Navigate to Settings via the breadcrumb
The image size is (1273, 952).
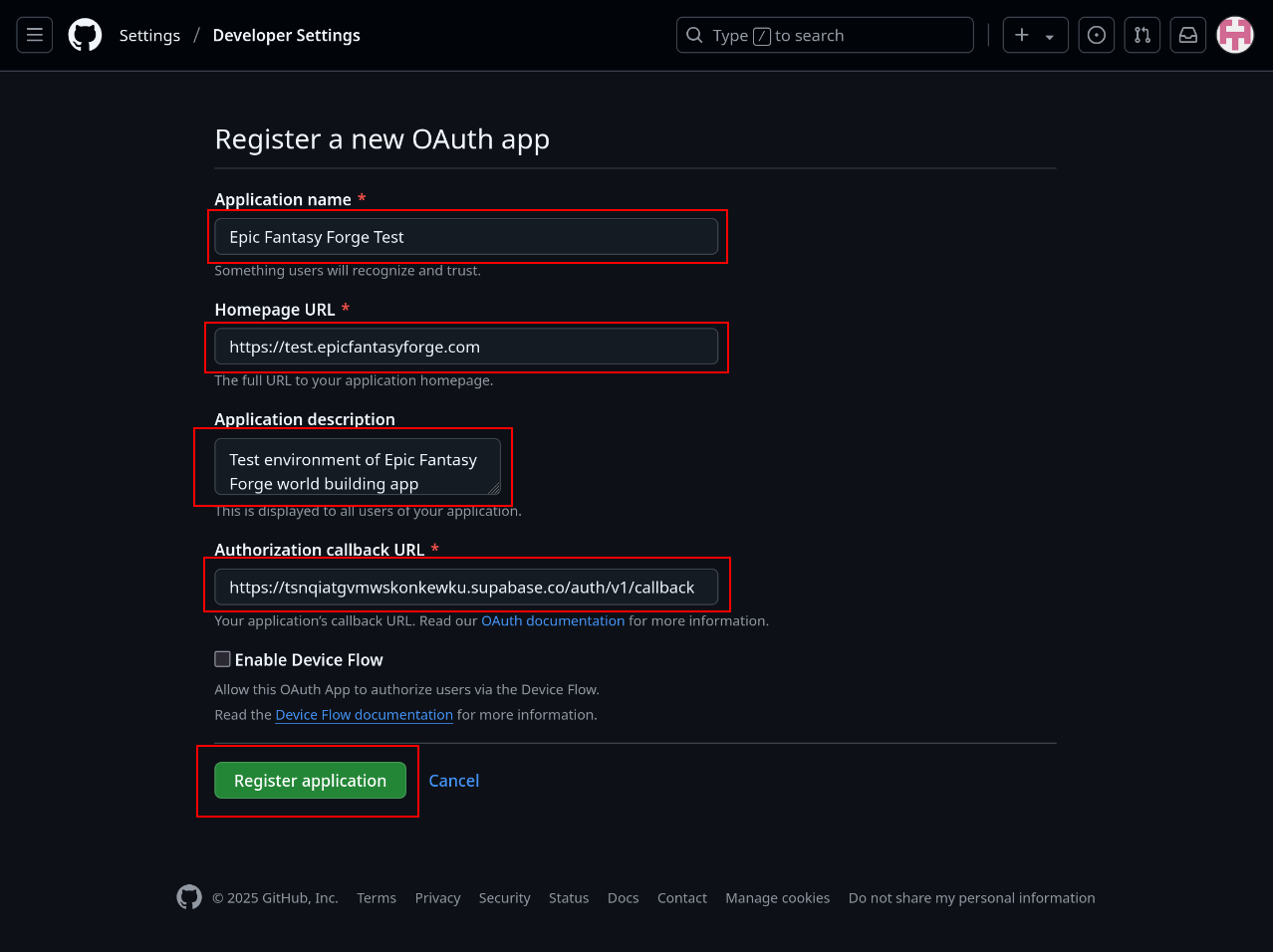pyautogui.click(x=149, y=34)
